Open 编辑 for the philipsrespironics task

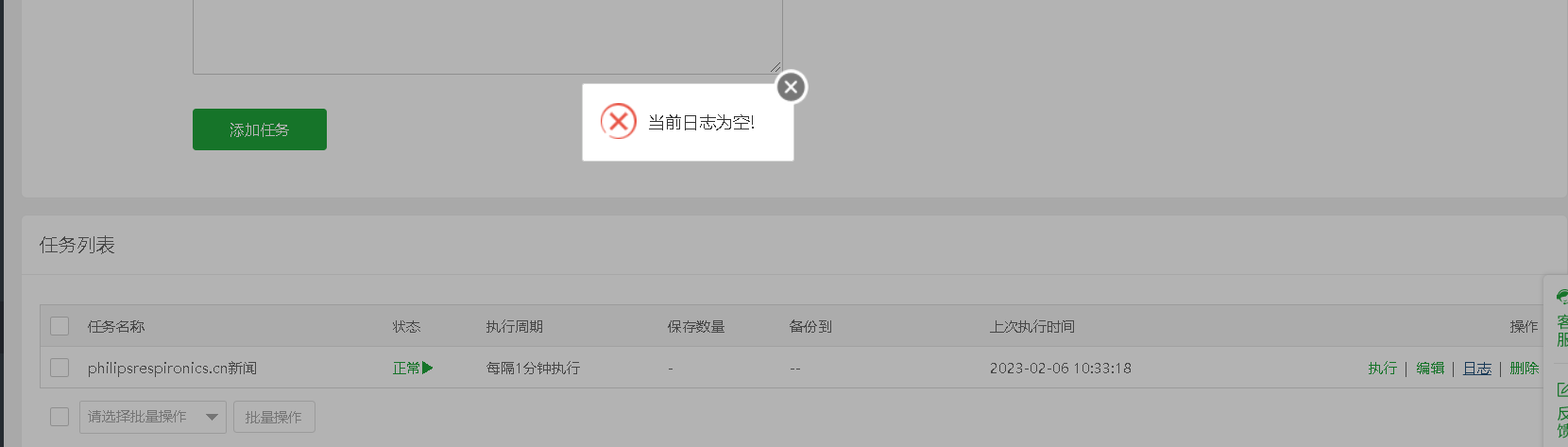[1430, 369]
